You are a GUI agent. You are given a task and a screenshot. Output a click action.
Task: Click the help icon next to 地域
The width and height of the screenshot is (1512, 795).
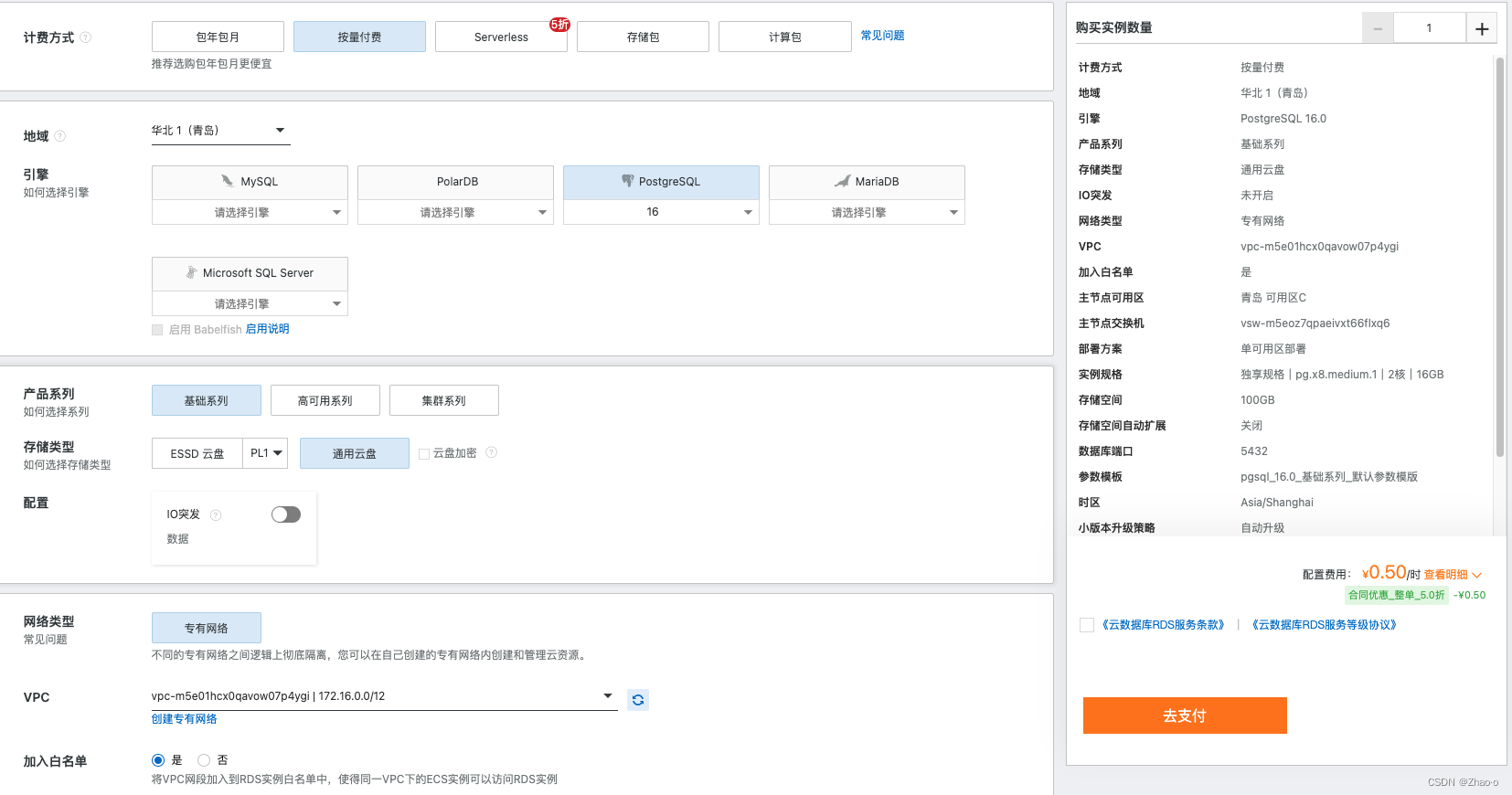pos(60,136)
